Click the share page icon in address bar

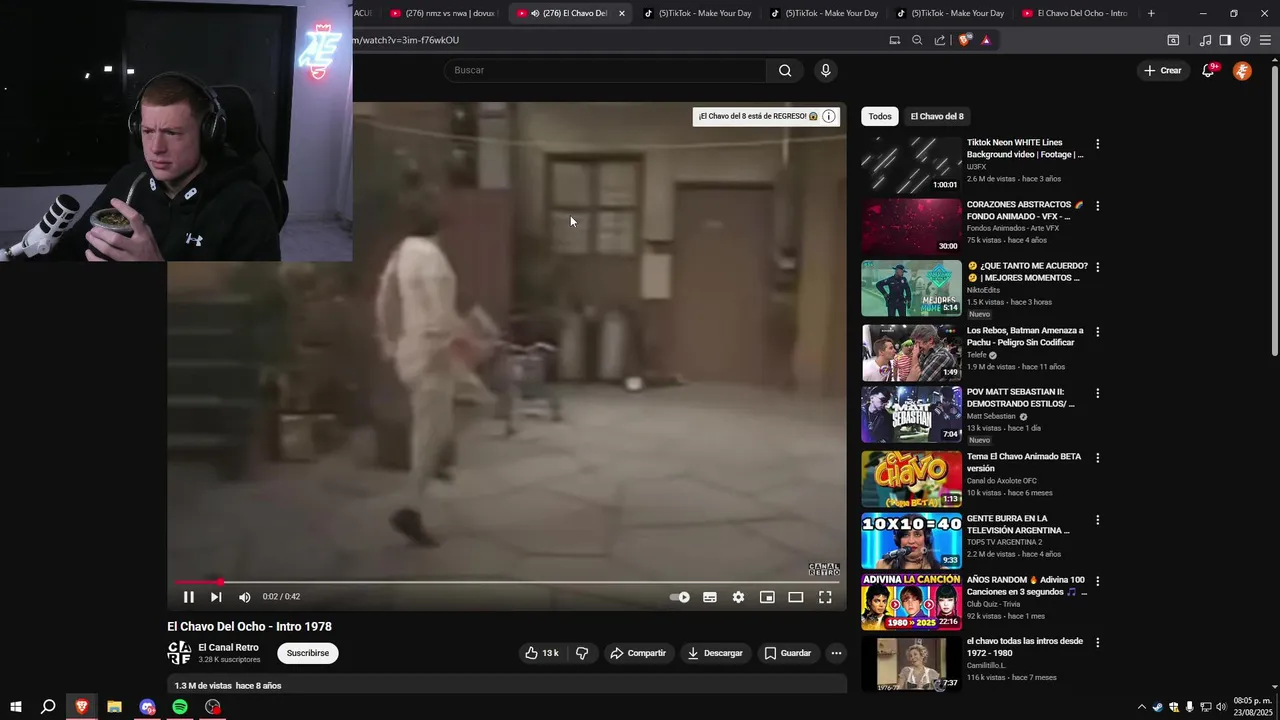940,40
